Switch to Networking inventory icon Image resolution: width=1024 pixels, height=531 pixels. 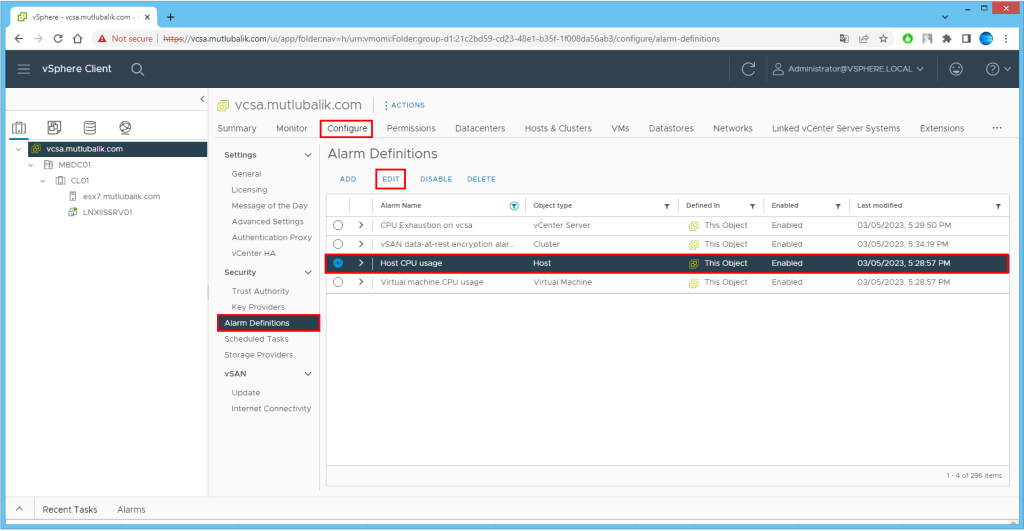coord(125,127)
